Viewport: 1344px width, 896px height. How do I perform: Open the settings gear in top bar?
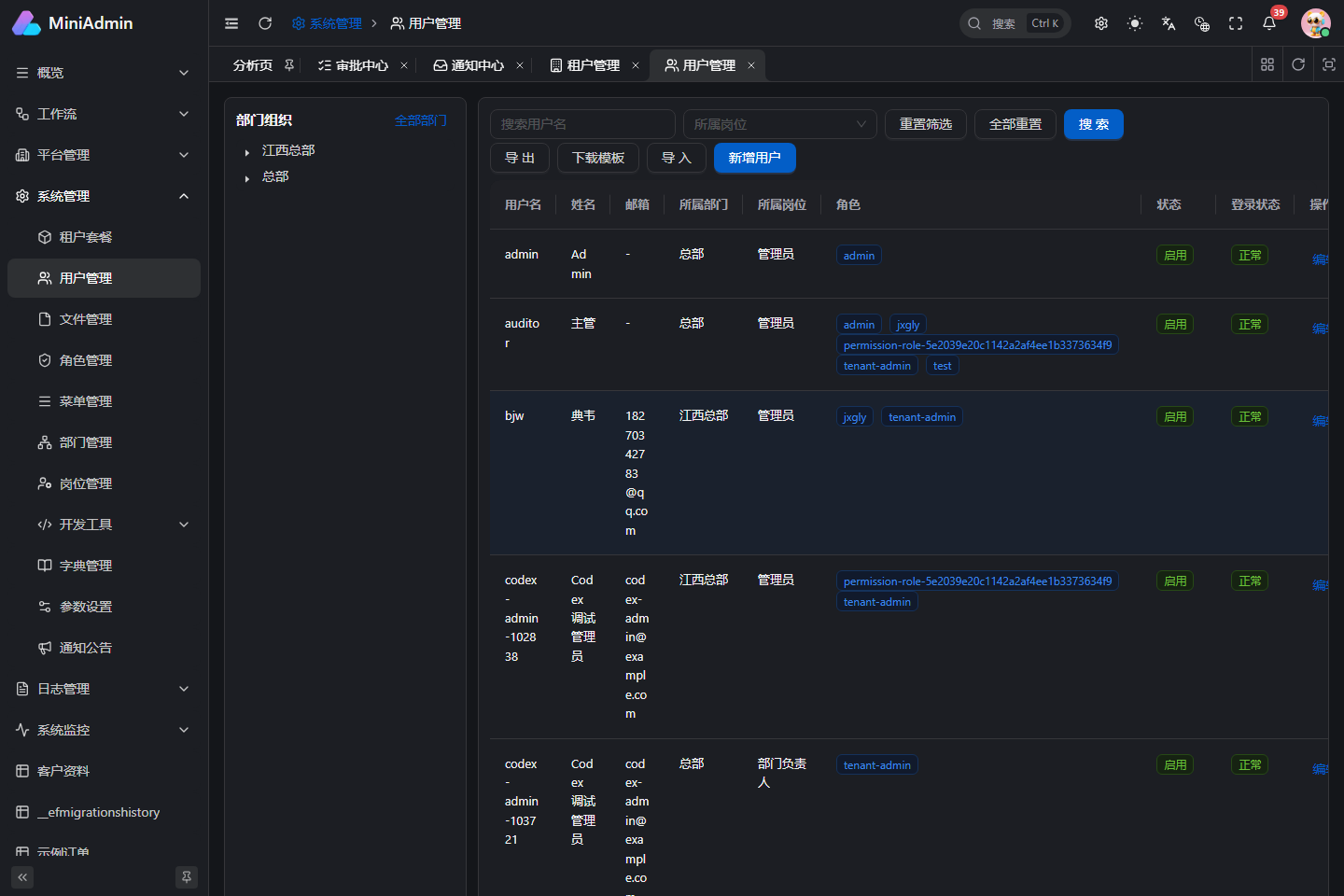[x=1101, y=23]
